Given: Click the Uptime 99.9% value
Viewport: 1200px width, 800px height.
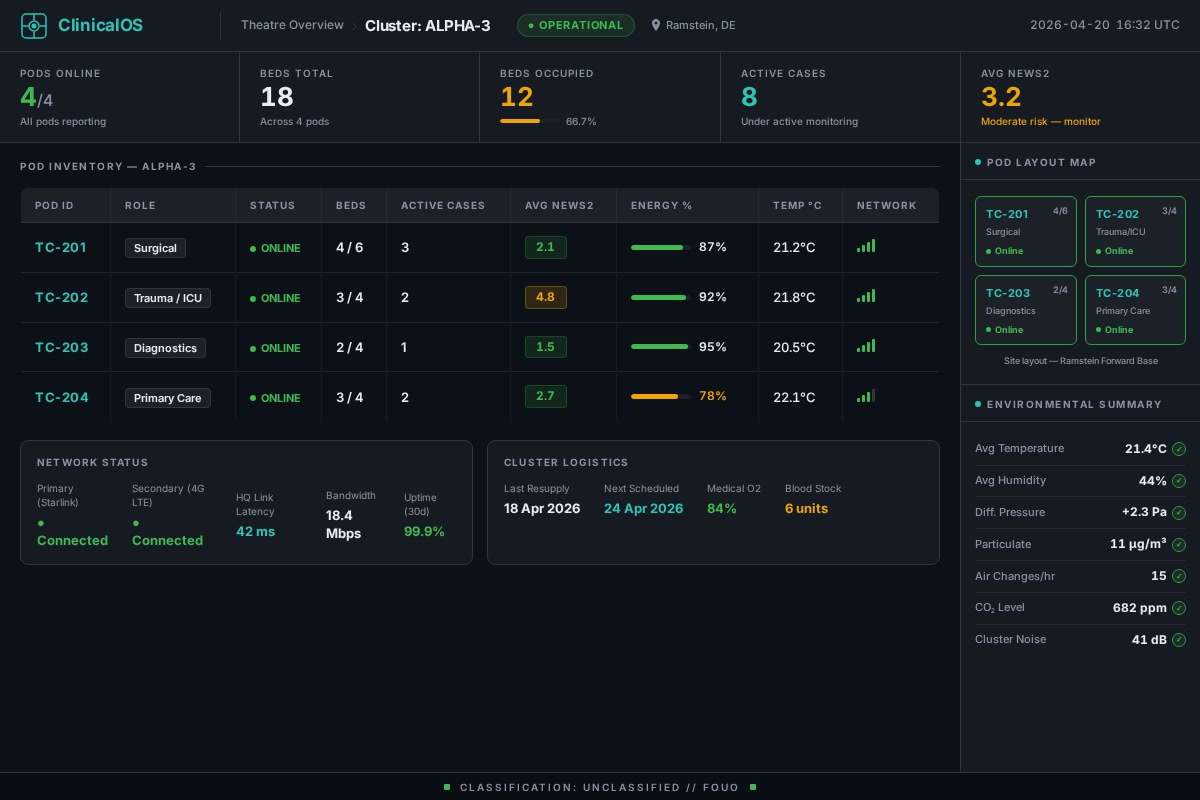Looking at the screenshot, I should pos(424,532).
